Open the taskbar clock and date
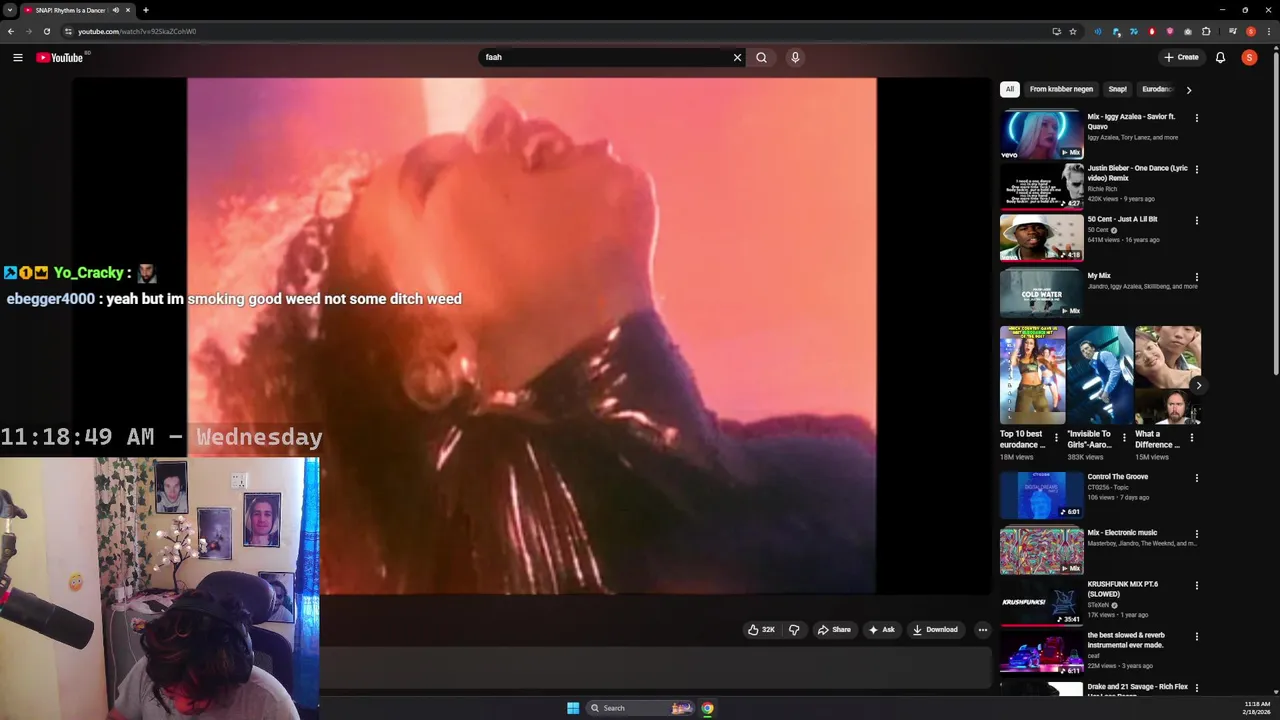The height and width of the screenshot is (720, 1280). (x=1257, y=708)
